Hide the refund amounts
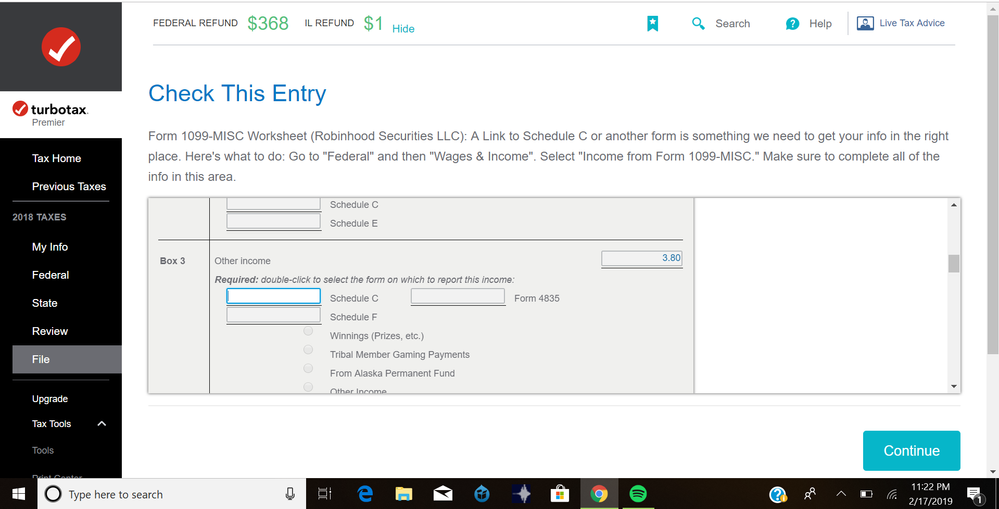Image resolution: width=999 pixels, height=509 pixels. coord(403,29)
